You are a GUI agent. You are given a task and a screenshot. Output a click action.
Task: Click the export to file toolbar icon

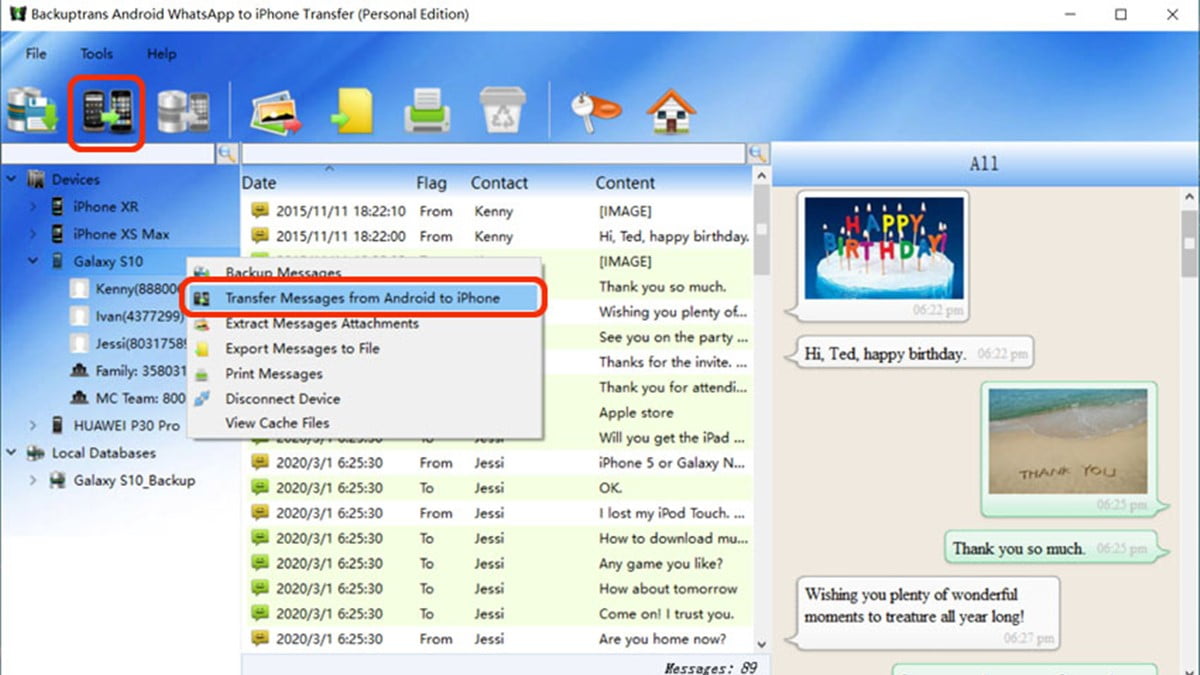point(351,110)
